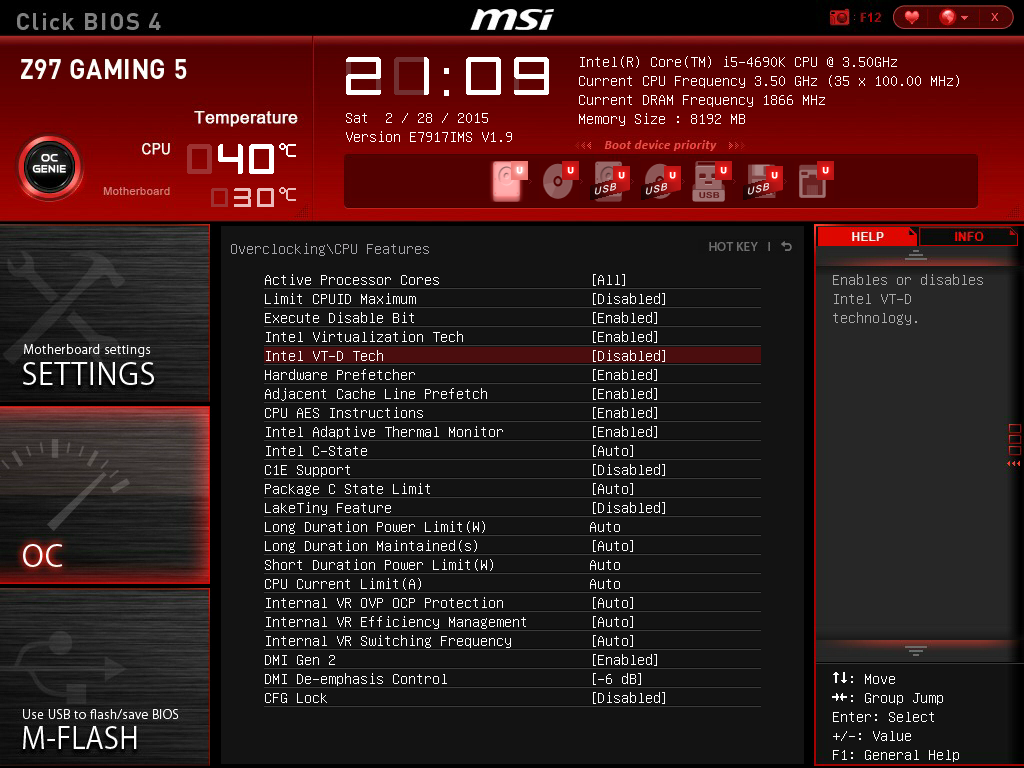This screenshot has height=768, width=1024.
Task: Click the HOT KEY button
Action: [x=733, y=246]
